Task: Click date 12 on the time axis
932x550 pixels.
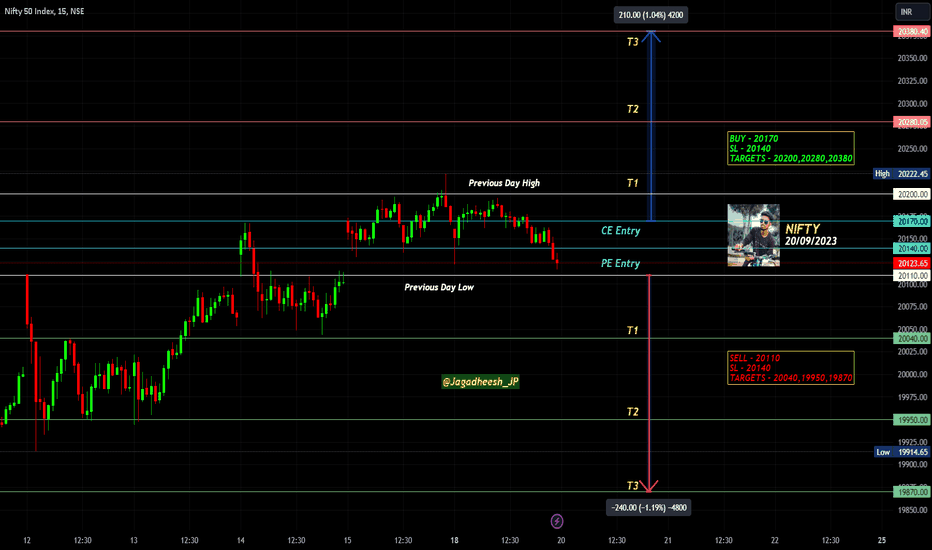Action: pos(27,540)
